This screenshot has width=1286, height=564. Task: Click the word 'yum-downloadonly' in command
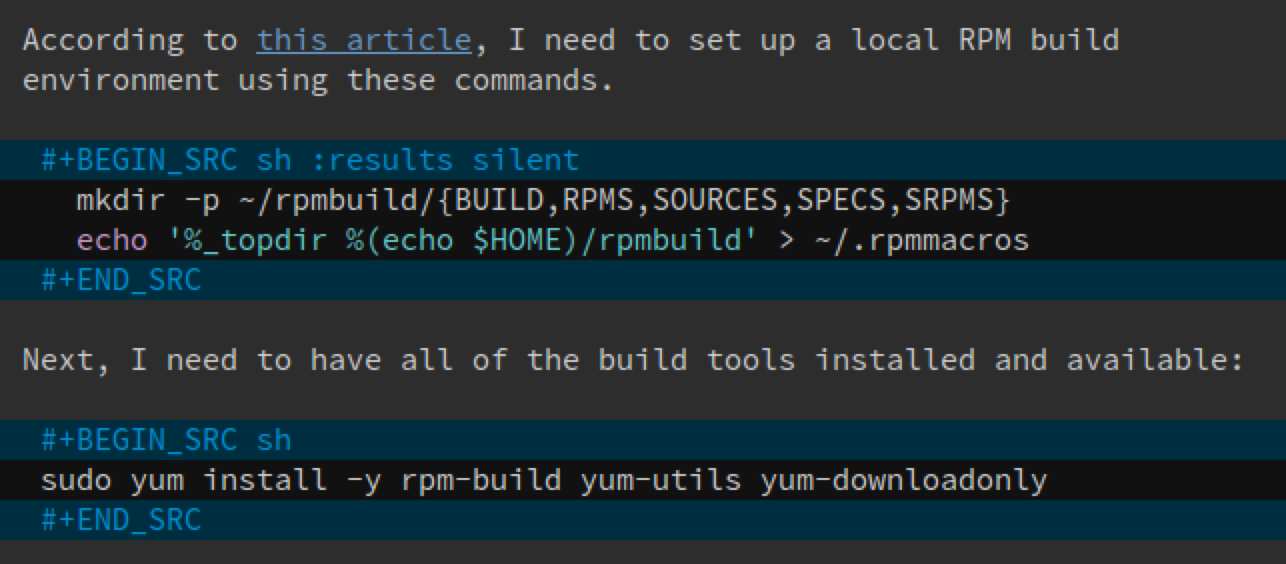[903, 481]
